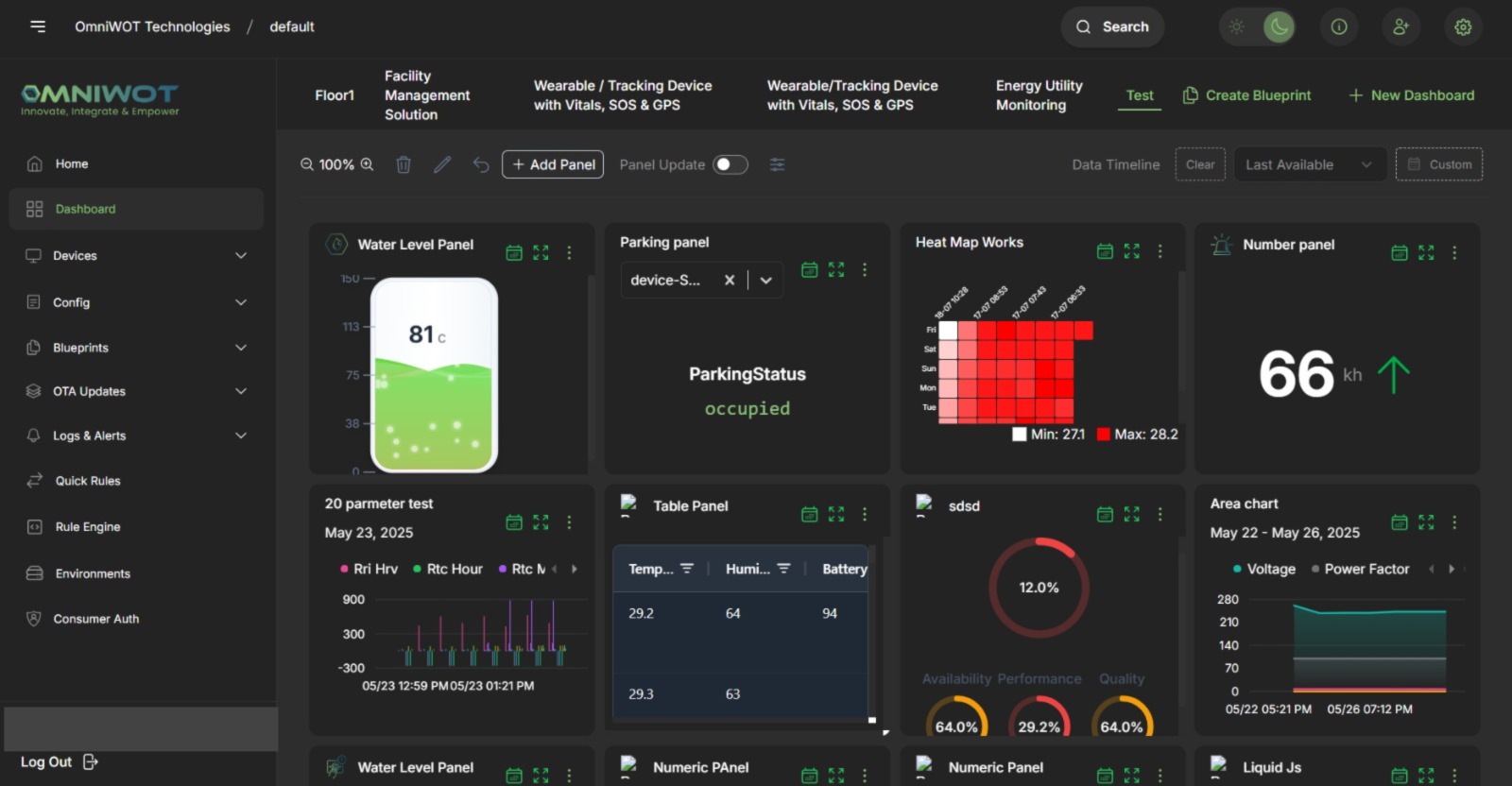
Task: Open Environments in sidebar
Action: [x=136, y=573]
